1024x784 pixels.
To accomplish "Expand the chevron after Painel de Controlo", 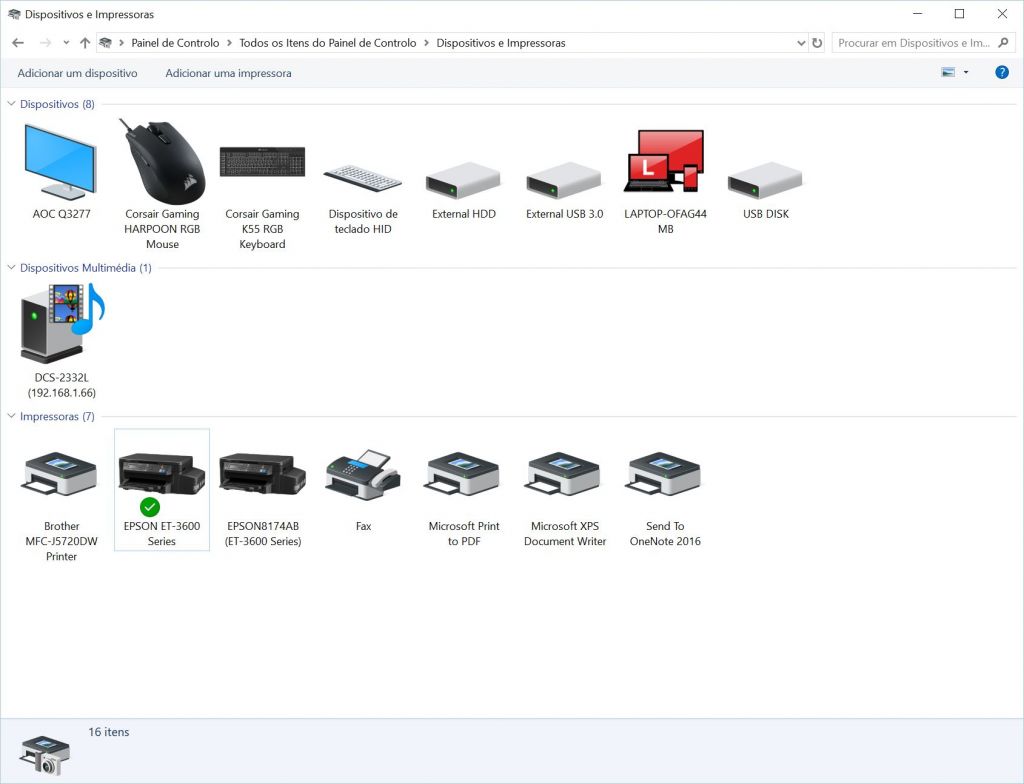I will click(x=229, y=43).
